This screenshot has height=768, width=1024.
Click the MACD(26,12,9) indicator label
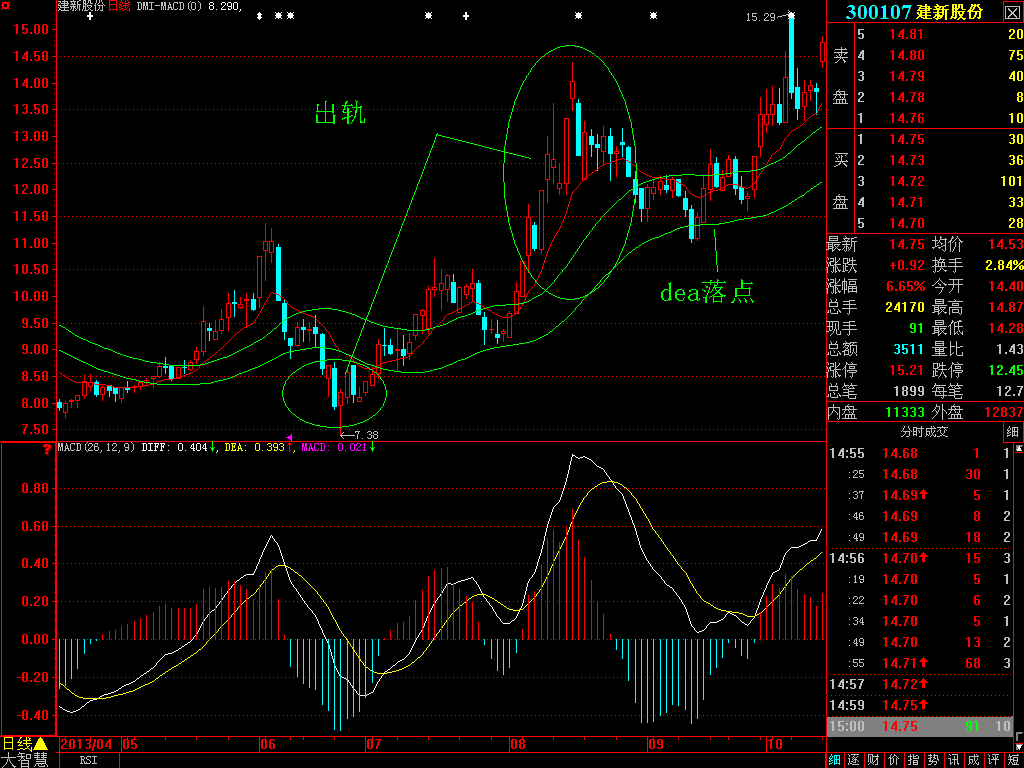[96, 447]
